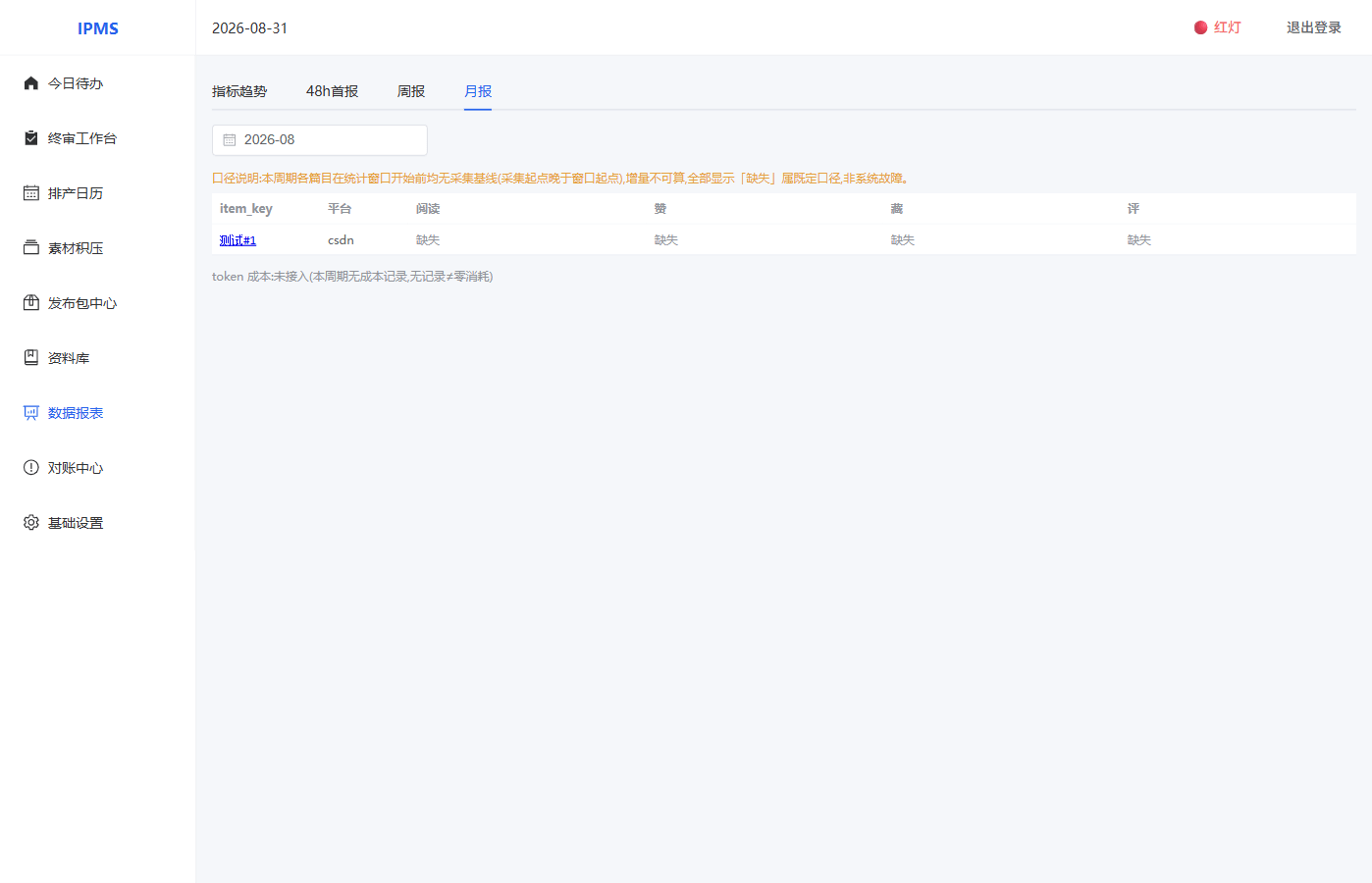This screenshot has height=883, width=1372.
Task: Open the 测试#1 item link
Action: point(237,240)
